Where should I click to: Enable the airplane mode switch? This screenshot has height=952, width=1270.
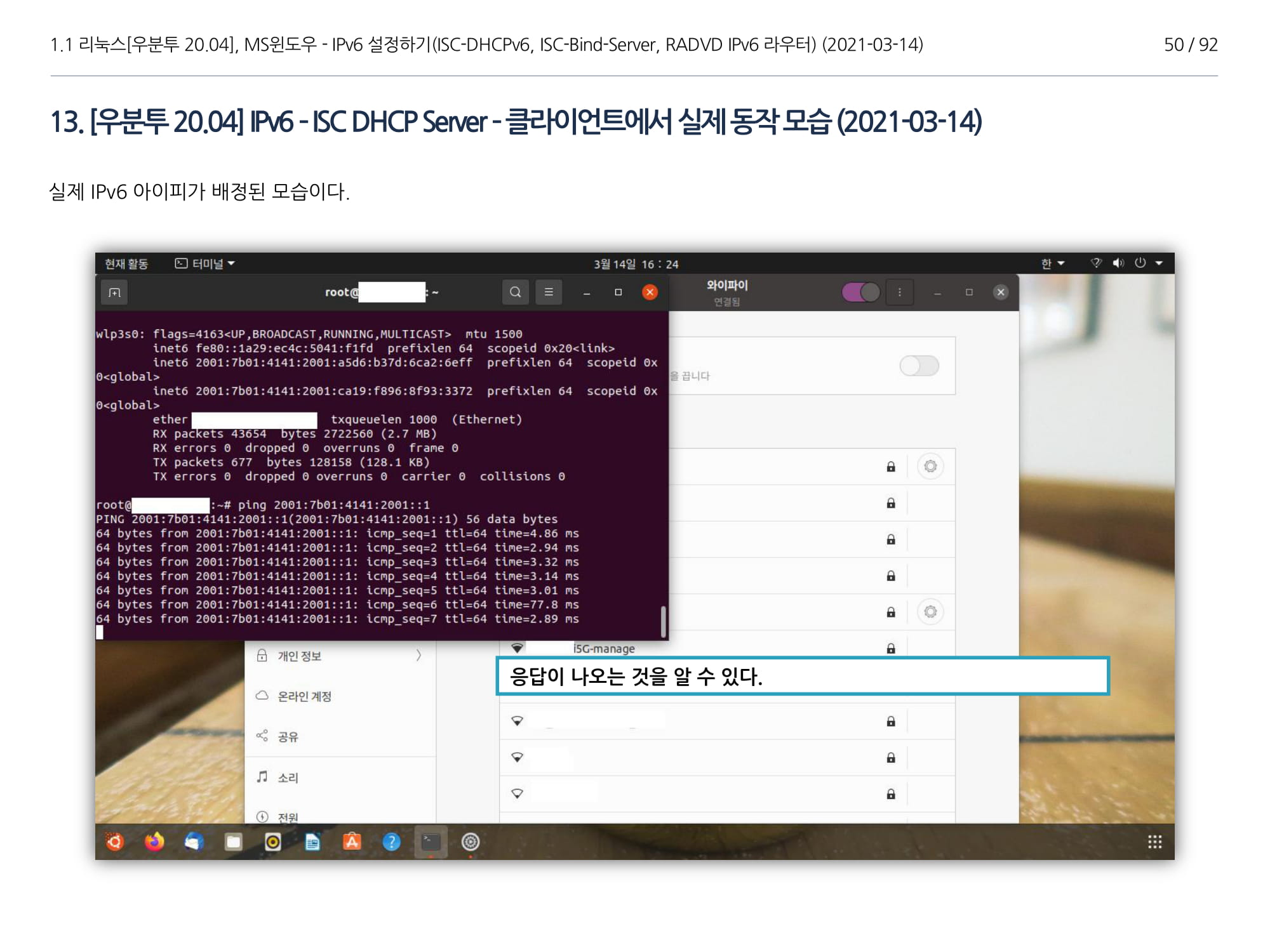coord(919,366)
